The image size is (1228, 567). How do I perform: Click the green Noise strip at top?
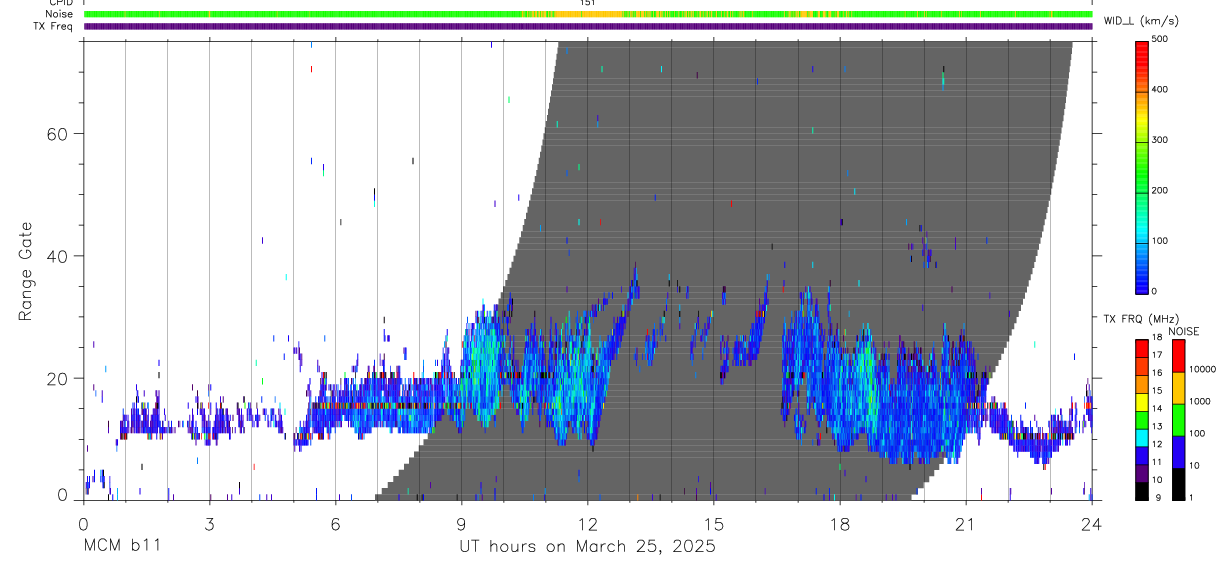click(588, 14)
